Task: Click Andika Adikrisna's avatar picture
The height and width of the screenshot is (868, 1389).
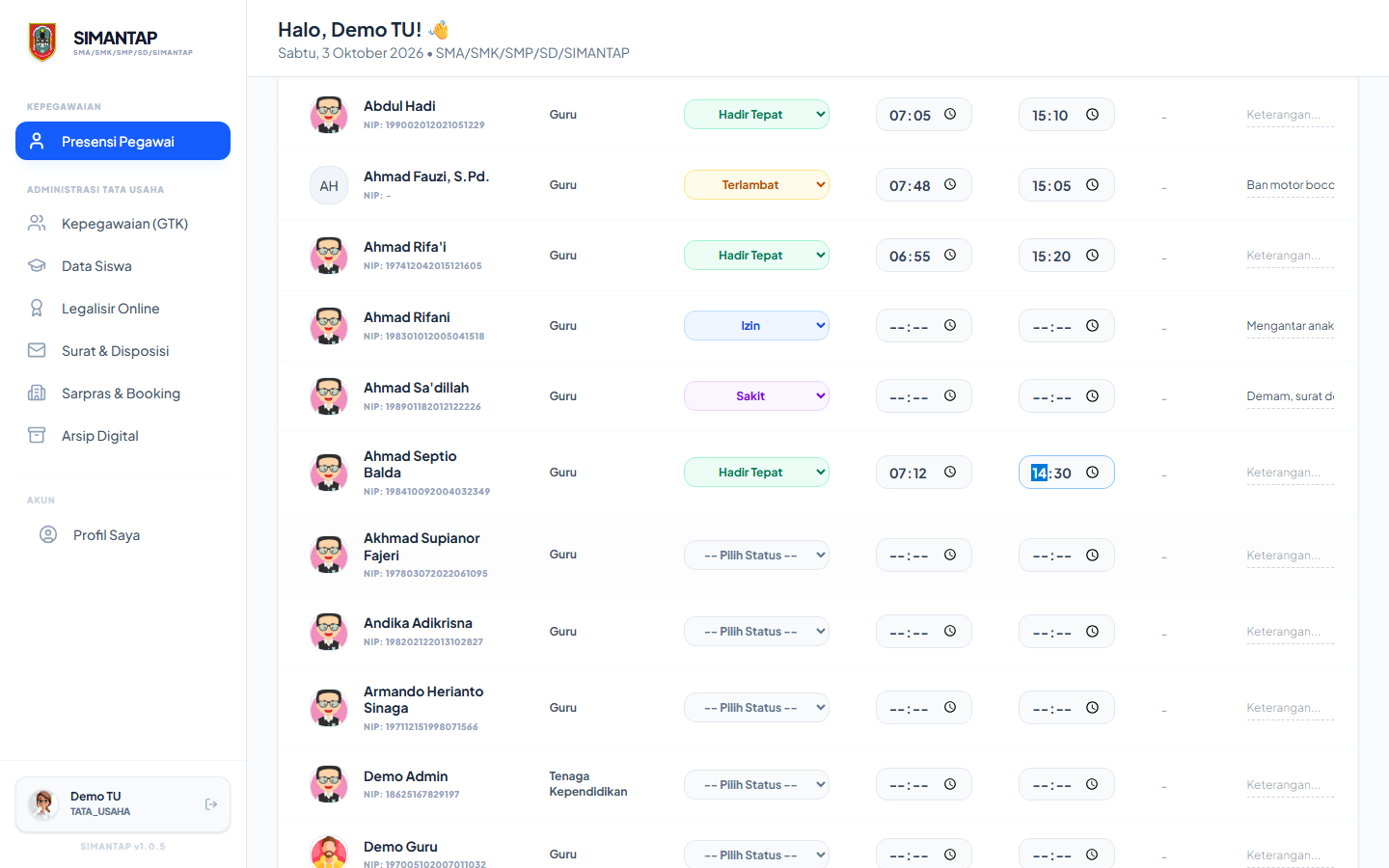Action: coord(329,632)
